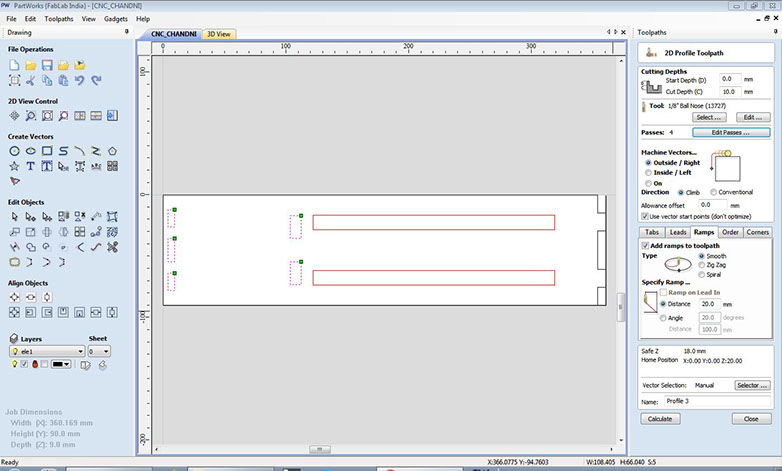The image size is (782, 471).
Task: Click the Start Depth input field
Action: (730, 79)
